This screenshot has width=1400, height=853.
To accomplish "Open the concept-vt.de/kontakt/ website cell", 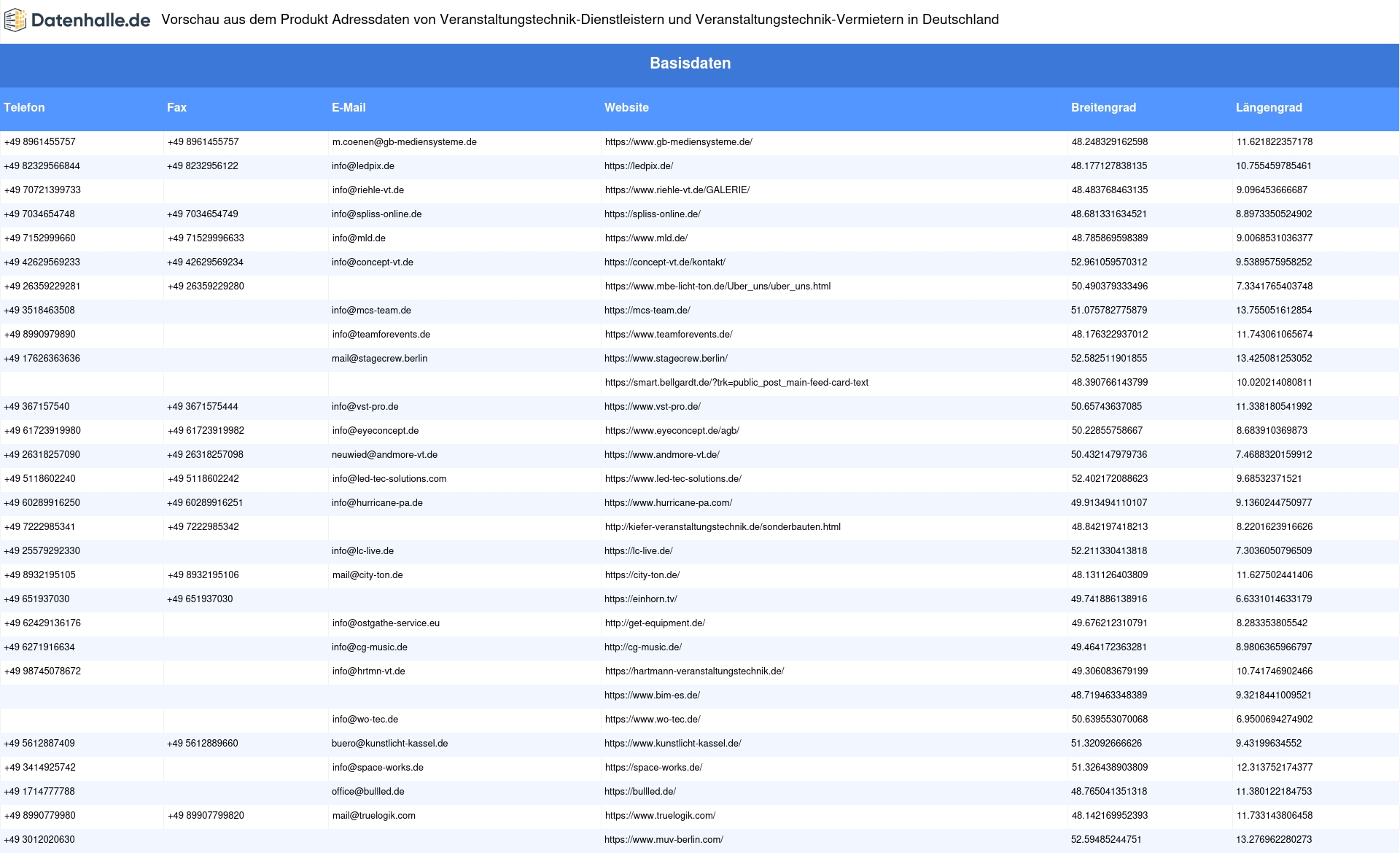I will coord(665,262).
